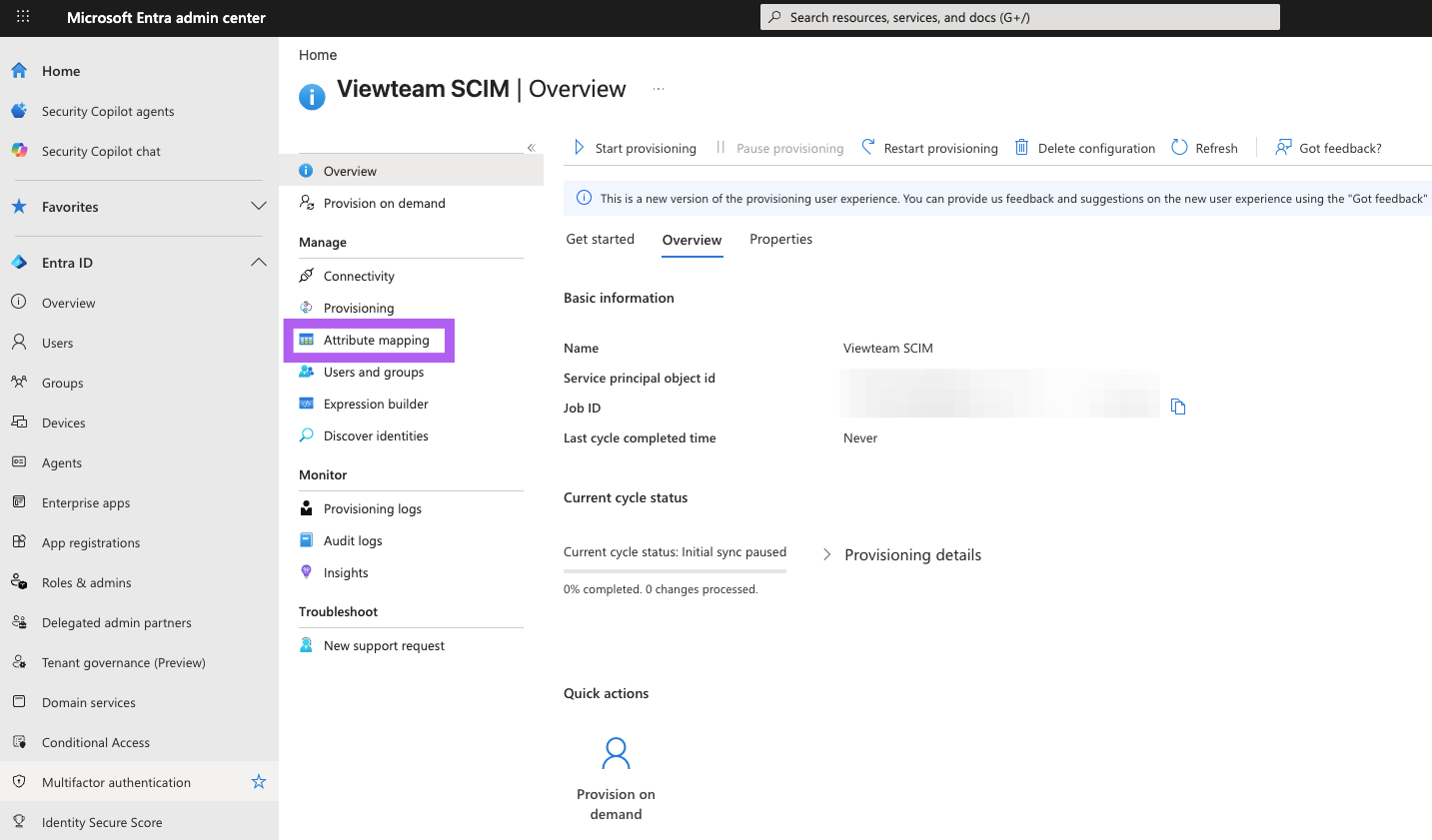Click the Multifactor authentication shield icon
1432x840 pixels.
[x=19, y=782]
